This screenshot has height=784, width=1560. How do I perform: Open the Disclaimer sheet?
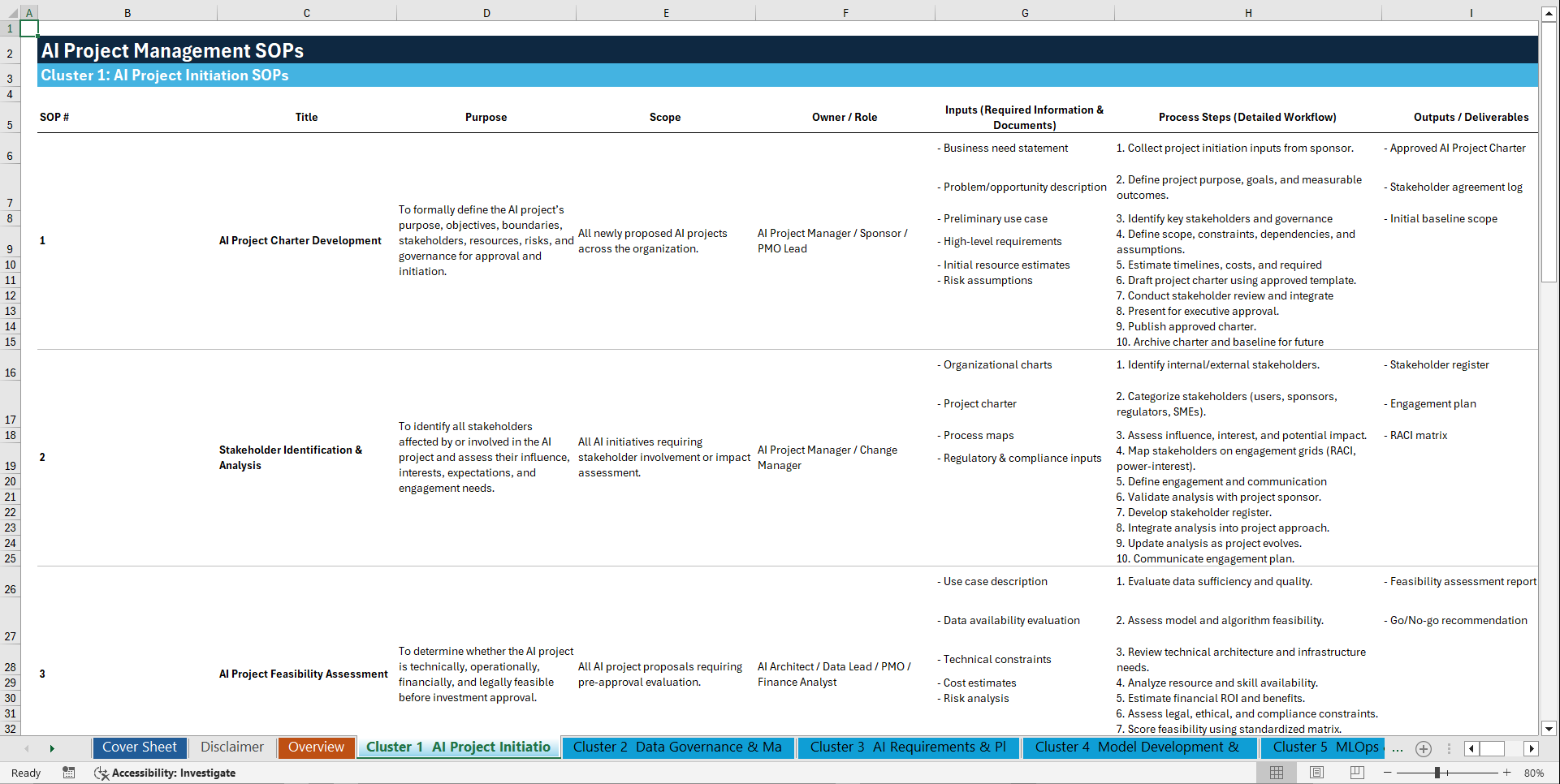coord(231,747)
